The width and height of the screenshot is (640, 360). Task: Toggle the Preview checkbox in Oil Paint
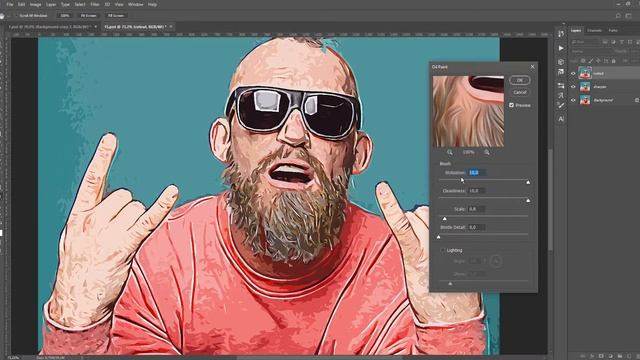(511, 105)
